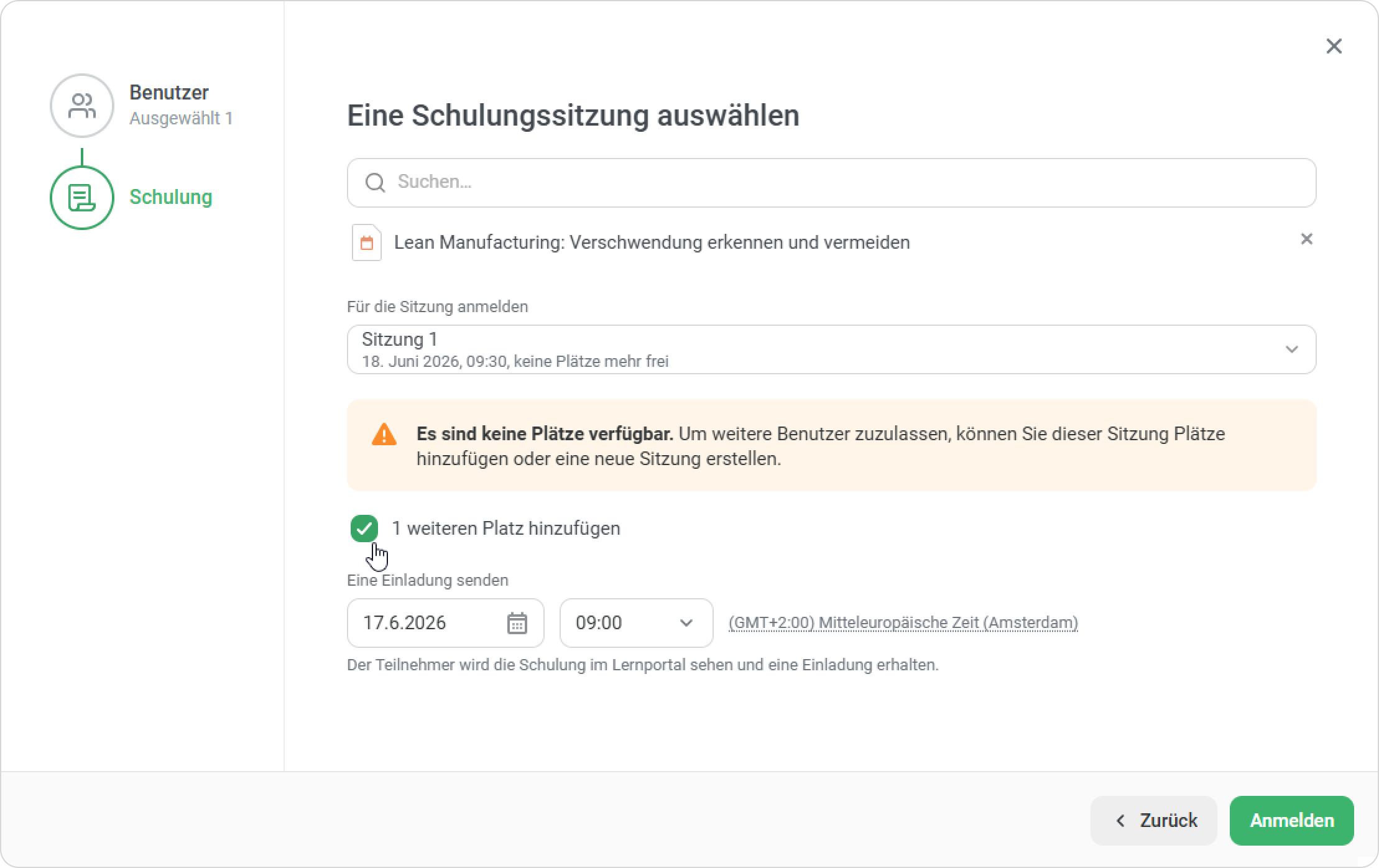Go to the Benutzer step
Image resolution: width=1379 pixels, height=868 pixels.
pos(169,93)
